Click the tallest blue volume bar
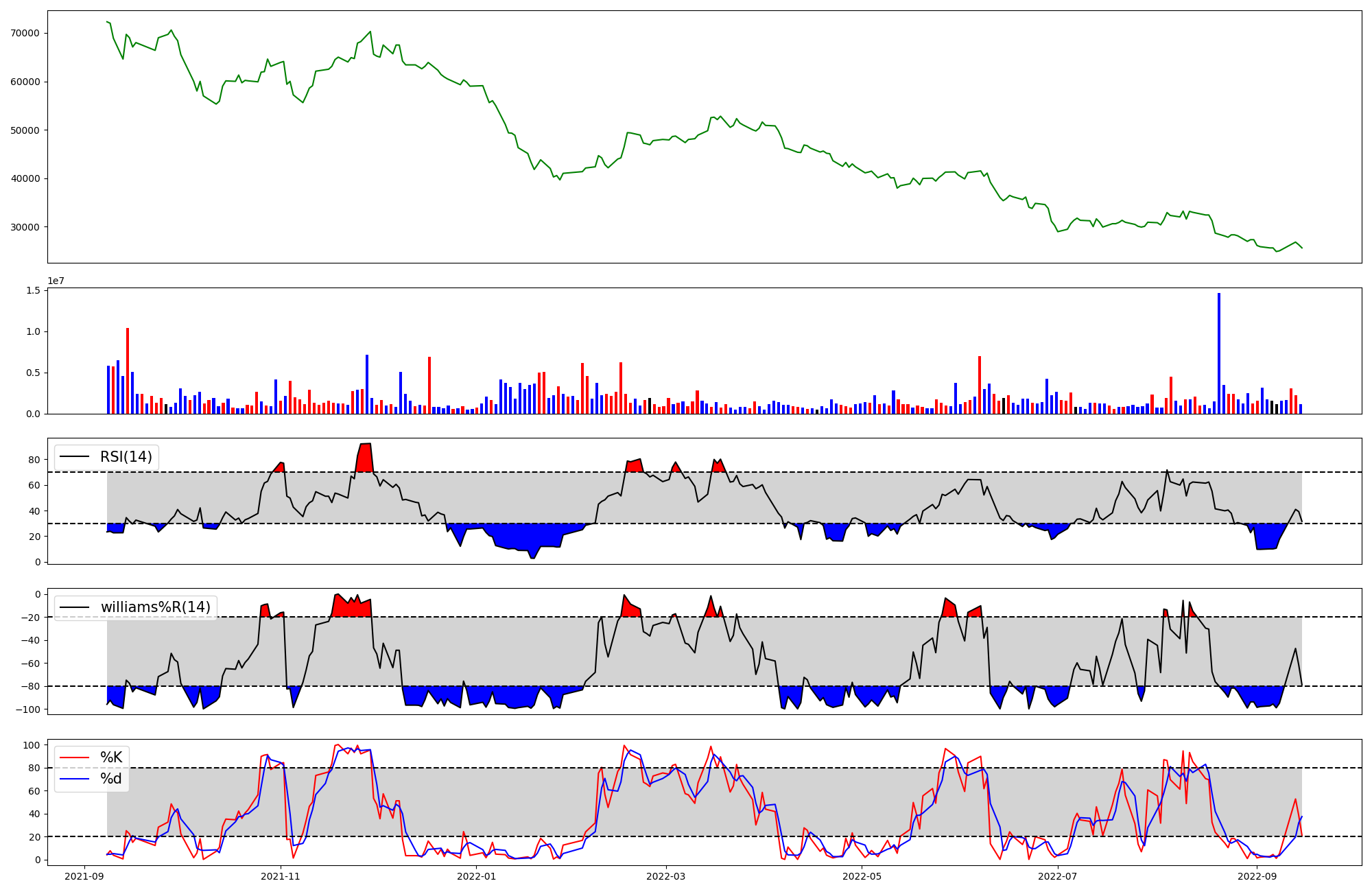The height and width of the screenshot is (892, 1372). [x=1219, y=353]
